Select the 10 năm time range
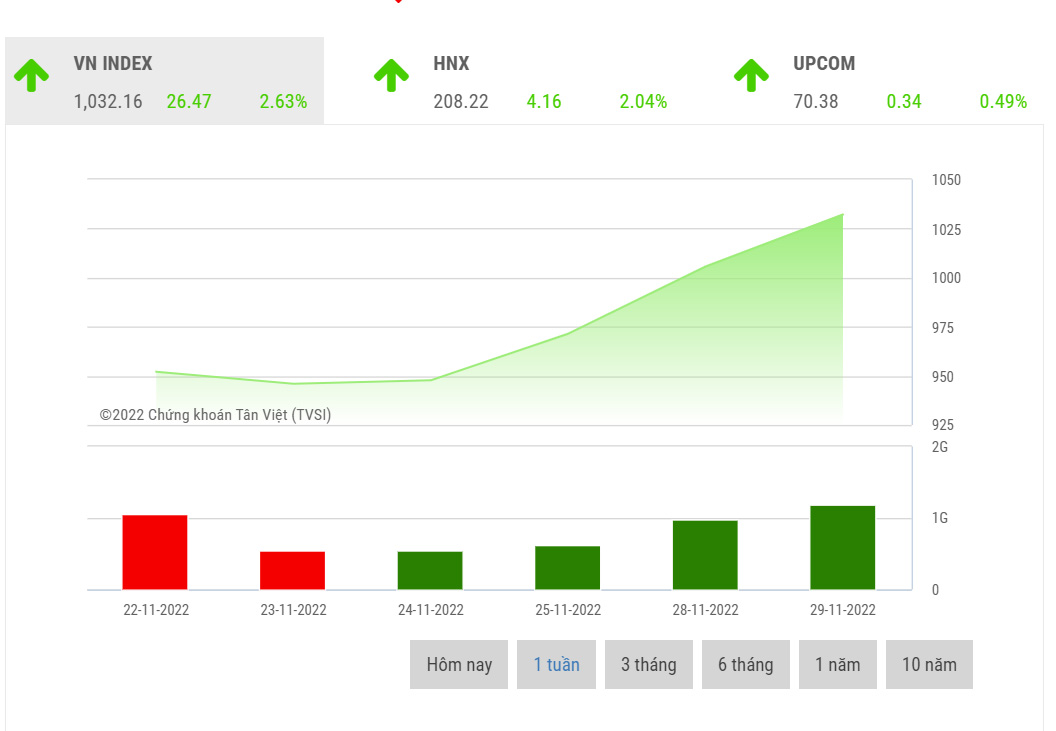Image resolution: width=1056 pixels, height=731 pixels. [929, 665]
